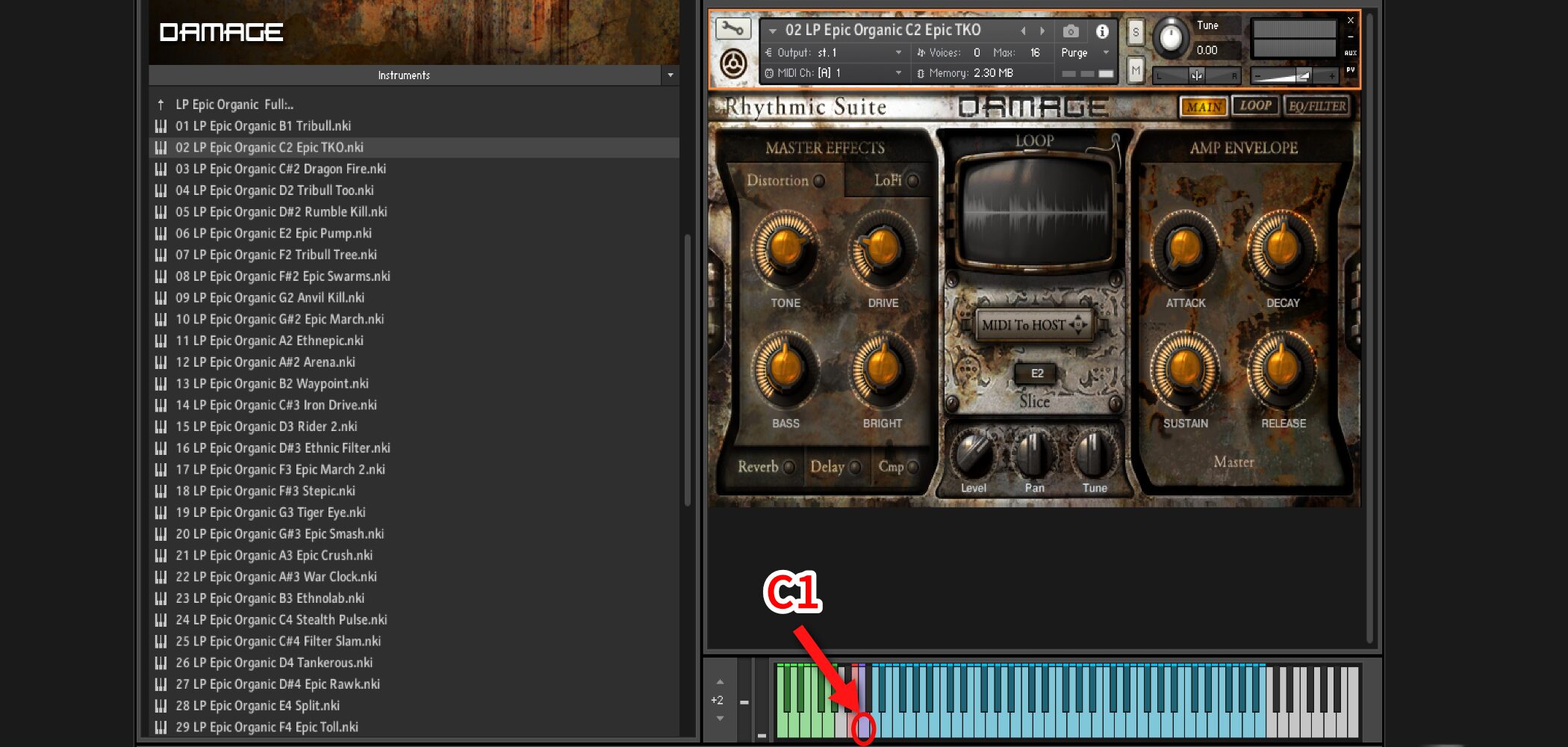This screenshot has width=1568, height=747.
Task: Shift keyboard octave up with arrow
Action: 720,682
